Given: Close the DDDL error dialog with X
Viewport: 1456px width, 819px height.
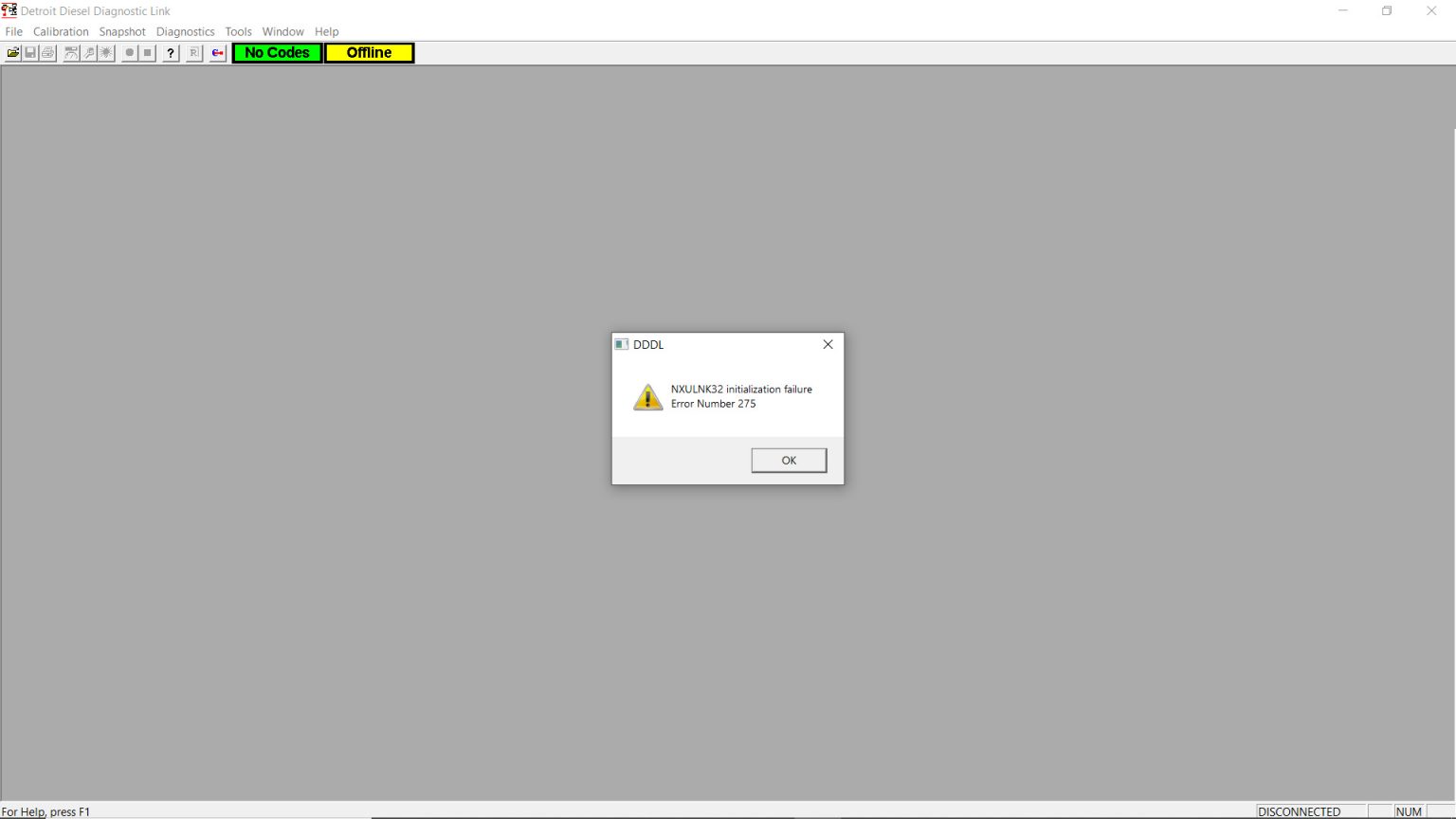Looking at the screenshot, I should 828,345.
